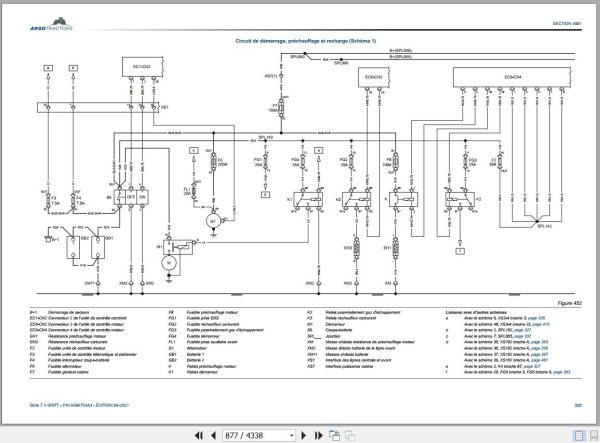Click the F4 7.5A fuse symbol
This screenshot has height=443, width=600.
[x=73, y=200]
